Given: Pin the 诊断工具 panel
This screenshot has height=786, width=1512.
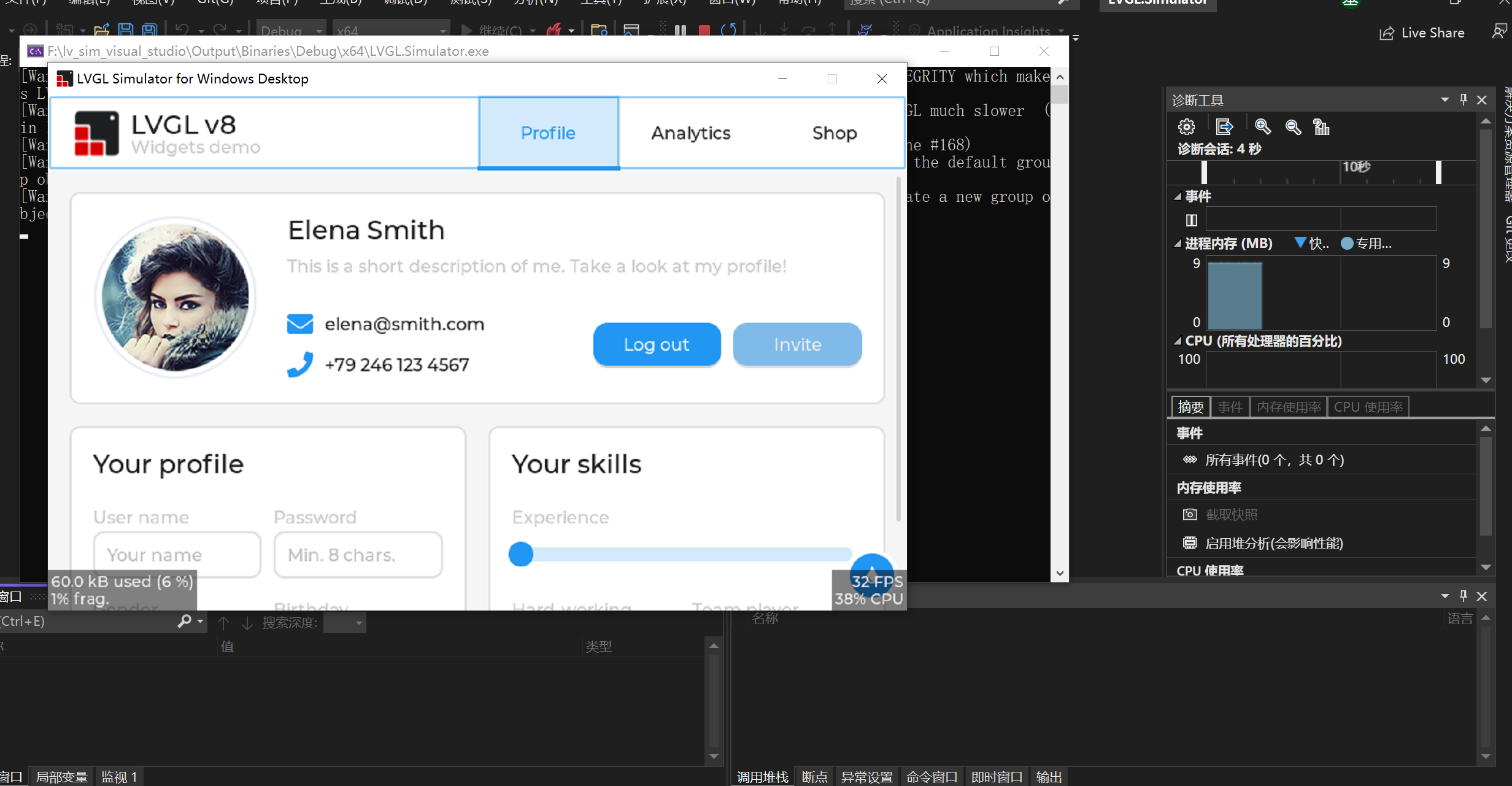Looking at the screenshot, I should pyautogui.click(x=1464, y=99).
